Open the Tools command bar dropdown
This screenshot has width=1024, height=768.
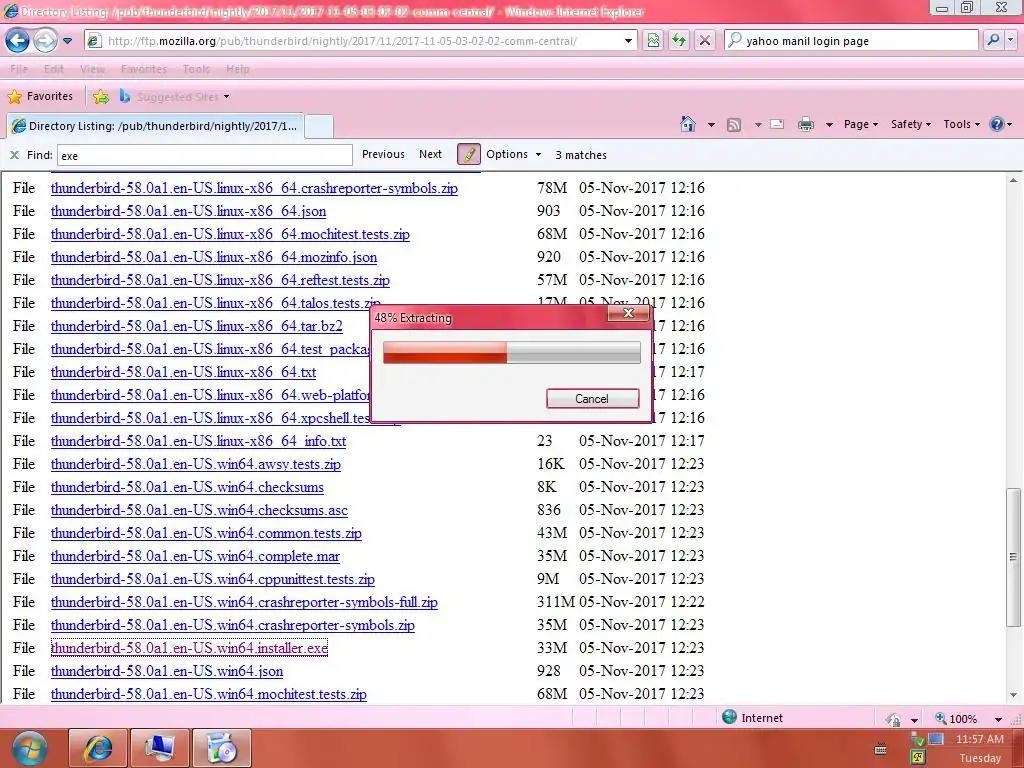coord(961,124)
